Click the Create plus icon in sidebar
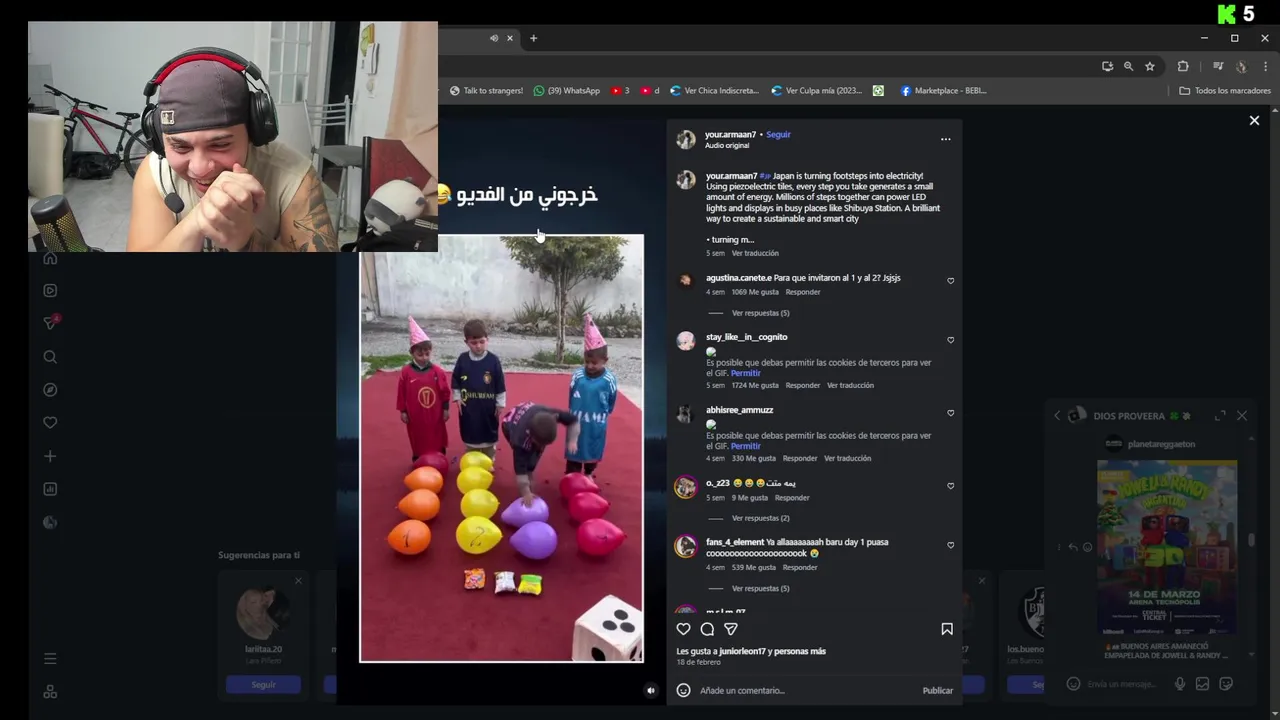Image resolution: width=1280 pixels, height=720 pixels. pos(50,456)
